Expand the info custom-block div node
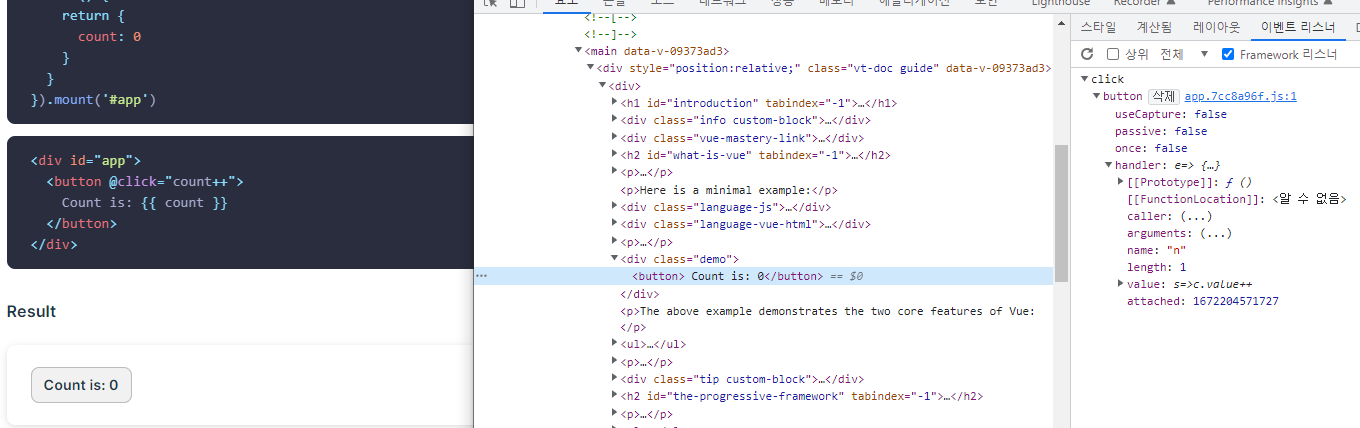Screen dimensions: 1360x428 click(614, 120)
